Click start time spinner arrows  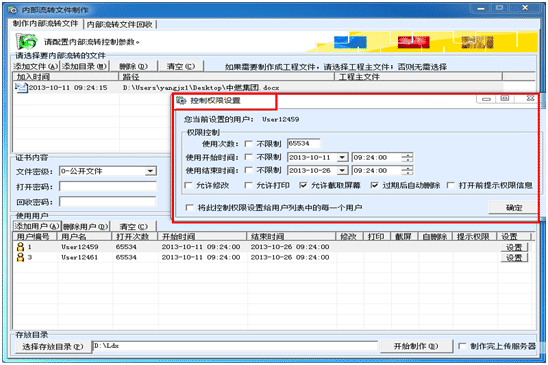point(407,158)
